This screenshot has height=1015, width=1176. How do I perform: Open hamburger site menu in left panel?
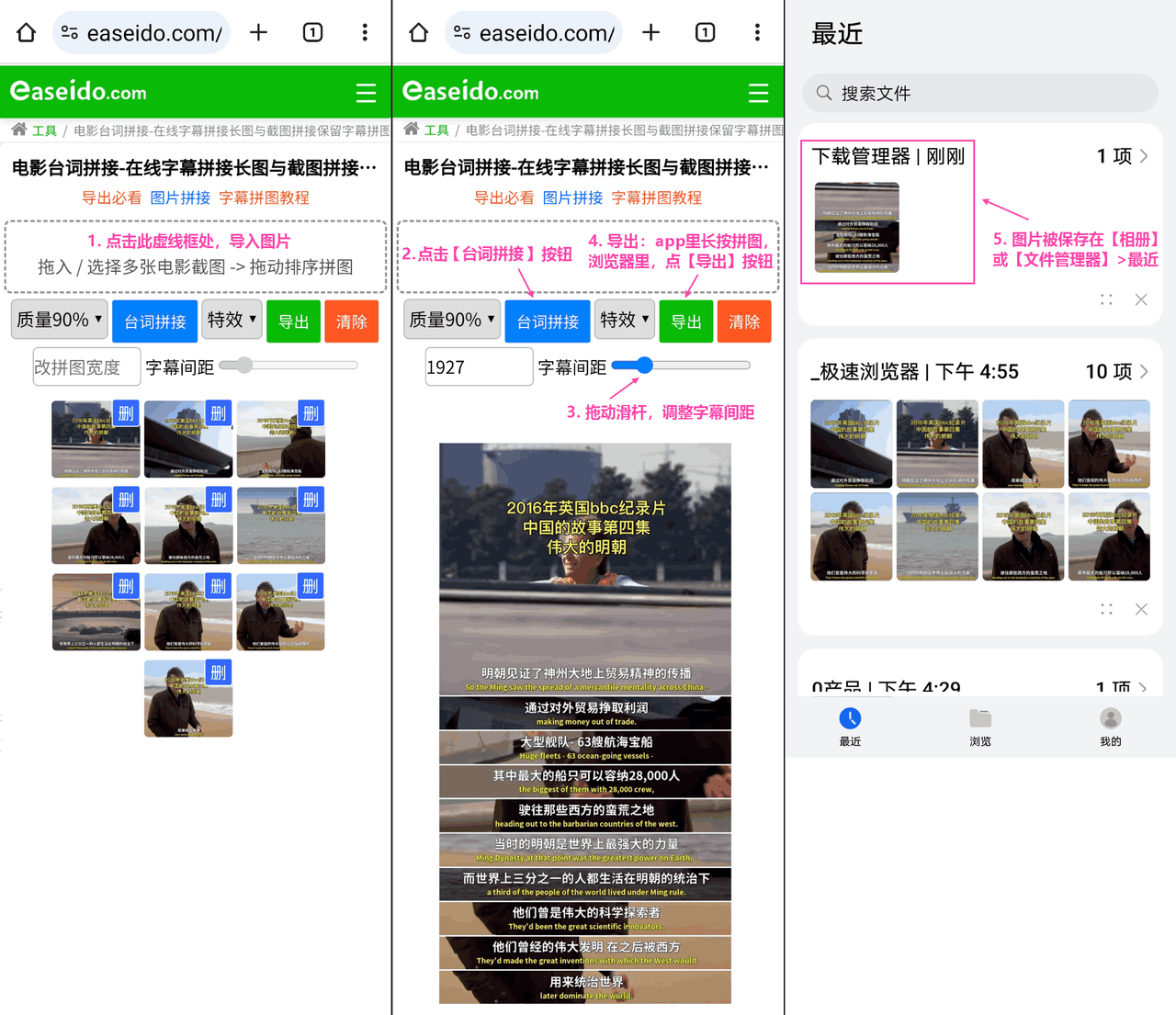coord(366,93)
